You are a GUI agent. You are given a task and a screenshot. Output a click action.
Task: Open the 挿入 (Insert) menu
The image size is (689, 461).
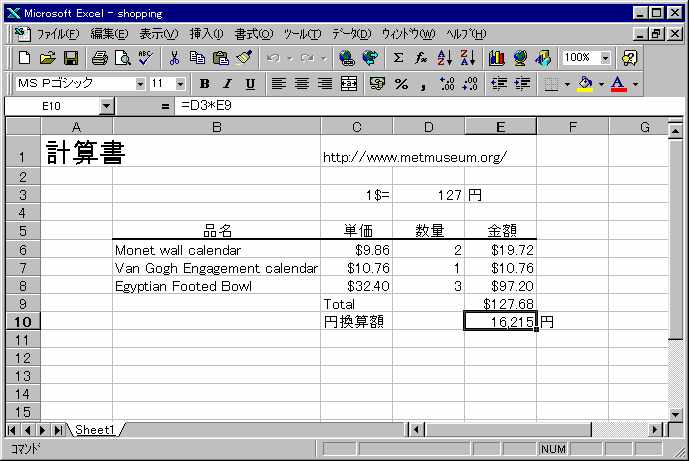pos(207,33)
